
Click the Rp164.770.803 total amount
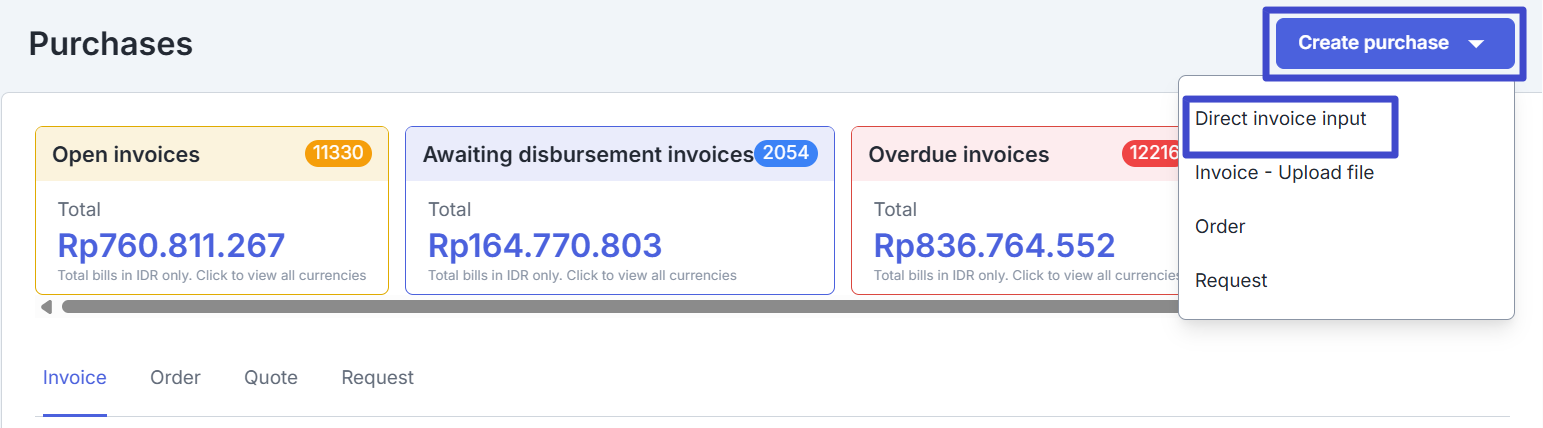pyautogui.click(x=544, y=246)
